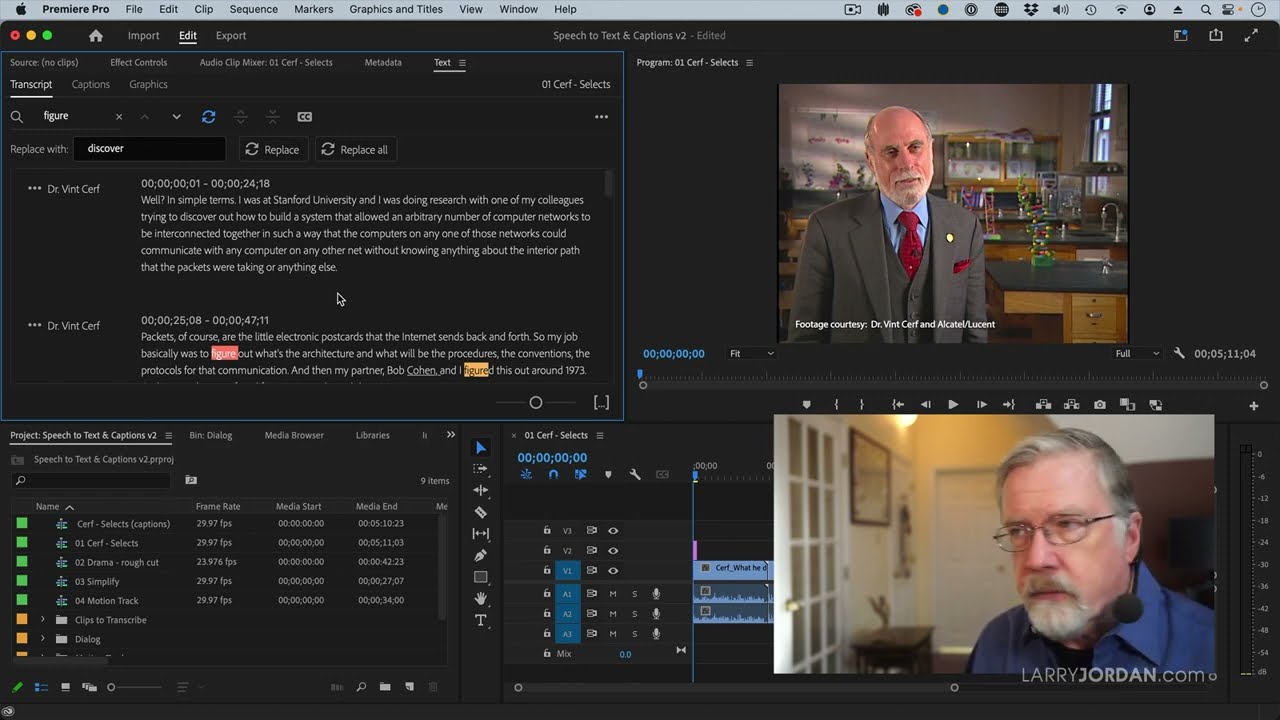This screenshot has width=1280, height=720.
Task: Select the Razor tool
Action: tap(480, 512)
